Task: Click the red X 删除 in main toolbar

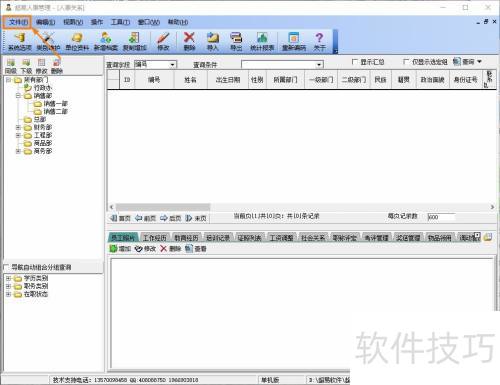Action: point(189,41)
